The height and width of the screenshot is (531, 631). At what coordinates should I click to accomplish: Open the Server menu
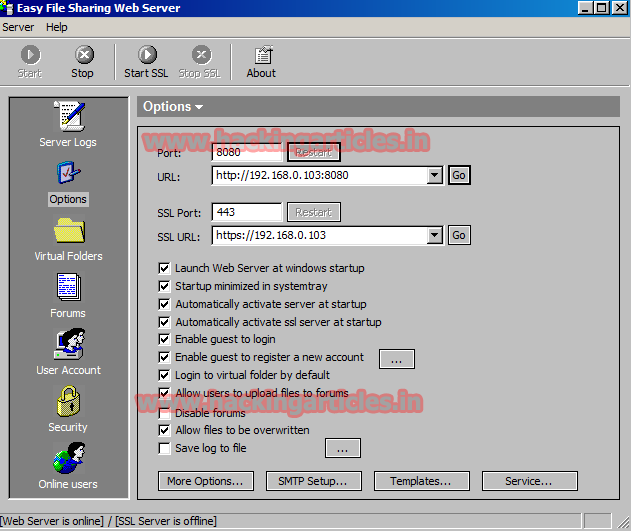18,27
